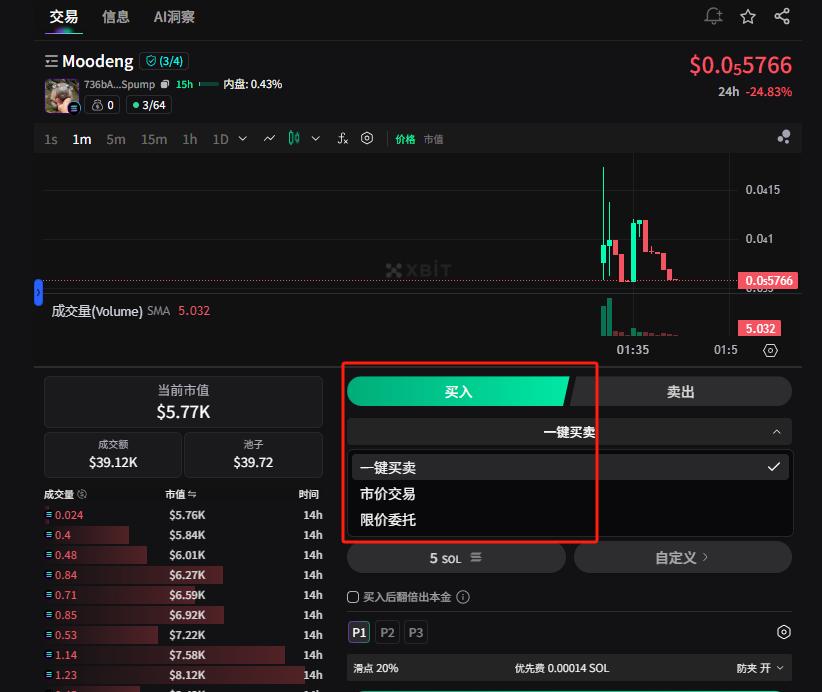The image size is (822, 692).
Task: Expand the timeframe dropdown after 1D
Action: [242, 139]
